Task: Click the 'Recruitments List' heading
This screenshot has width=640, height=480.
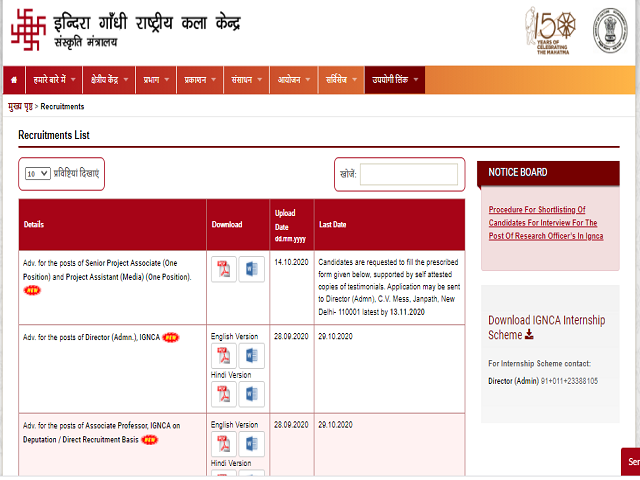Action: point(54,135)
